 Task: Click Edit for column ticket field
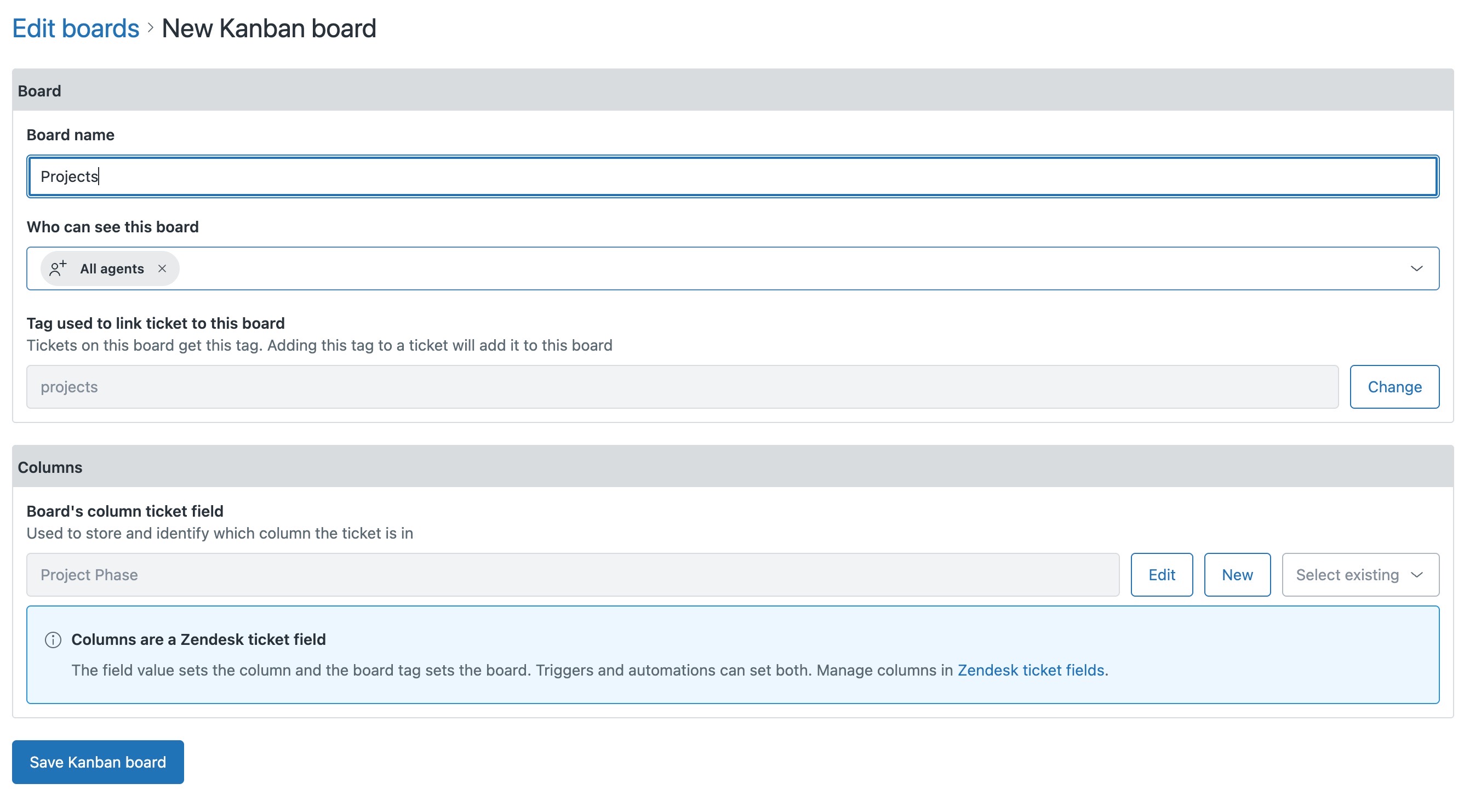coord(1161,574)
